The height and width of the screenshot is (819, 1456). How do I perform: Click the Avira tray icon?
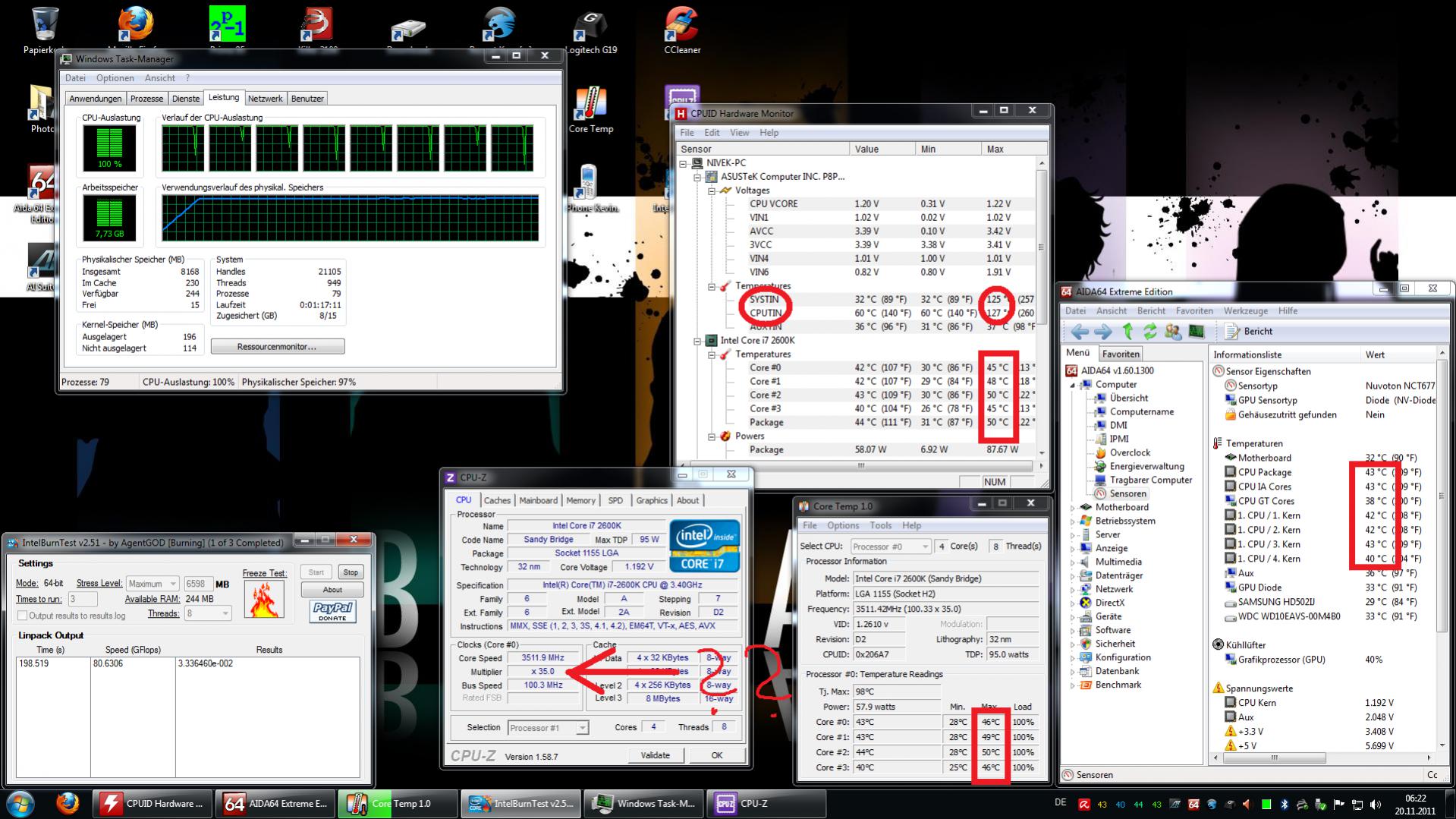pyautogui.click(x=1084, y=805)
